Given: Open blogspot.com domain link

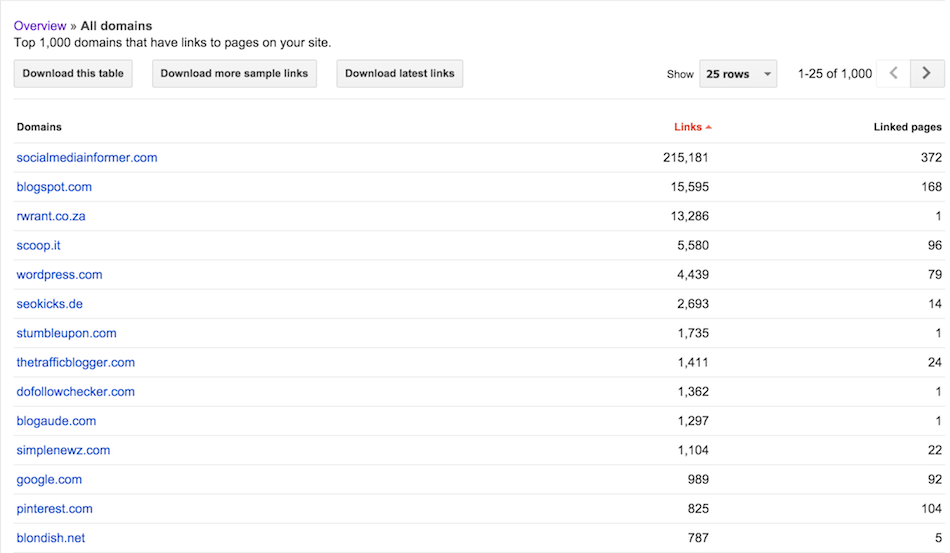Looking at the screenshot, I should coord(54,187).
